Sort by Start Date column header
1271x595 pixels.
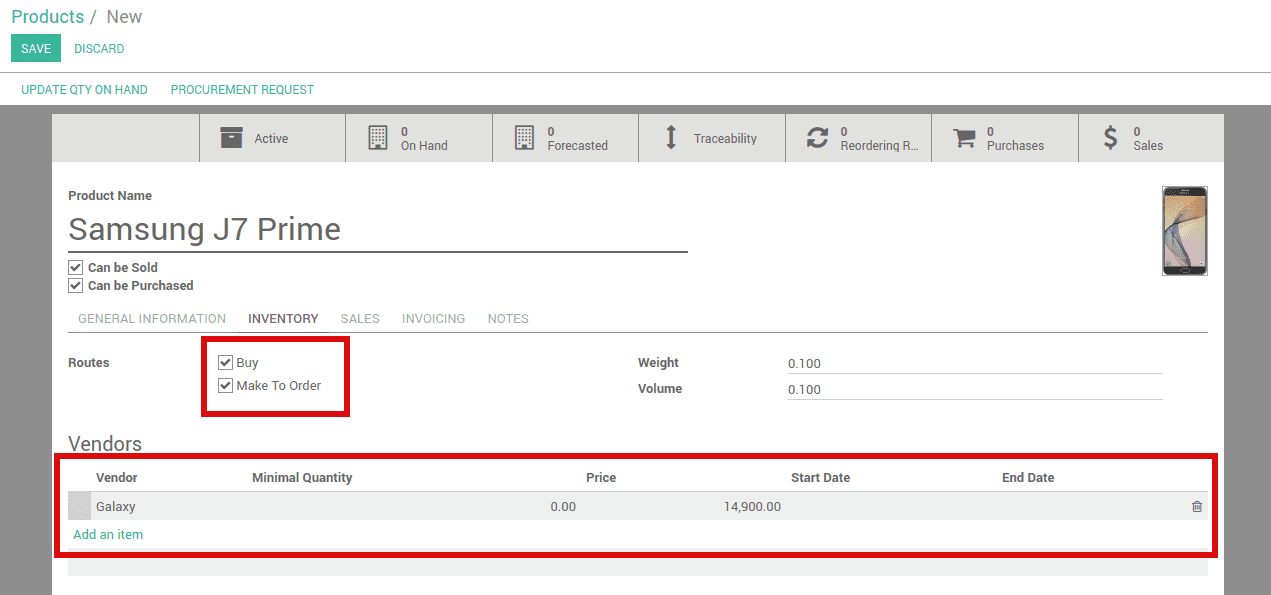tap(820, 477)
